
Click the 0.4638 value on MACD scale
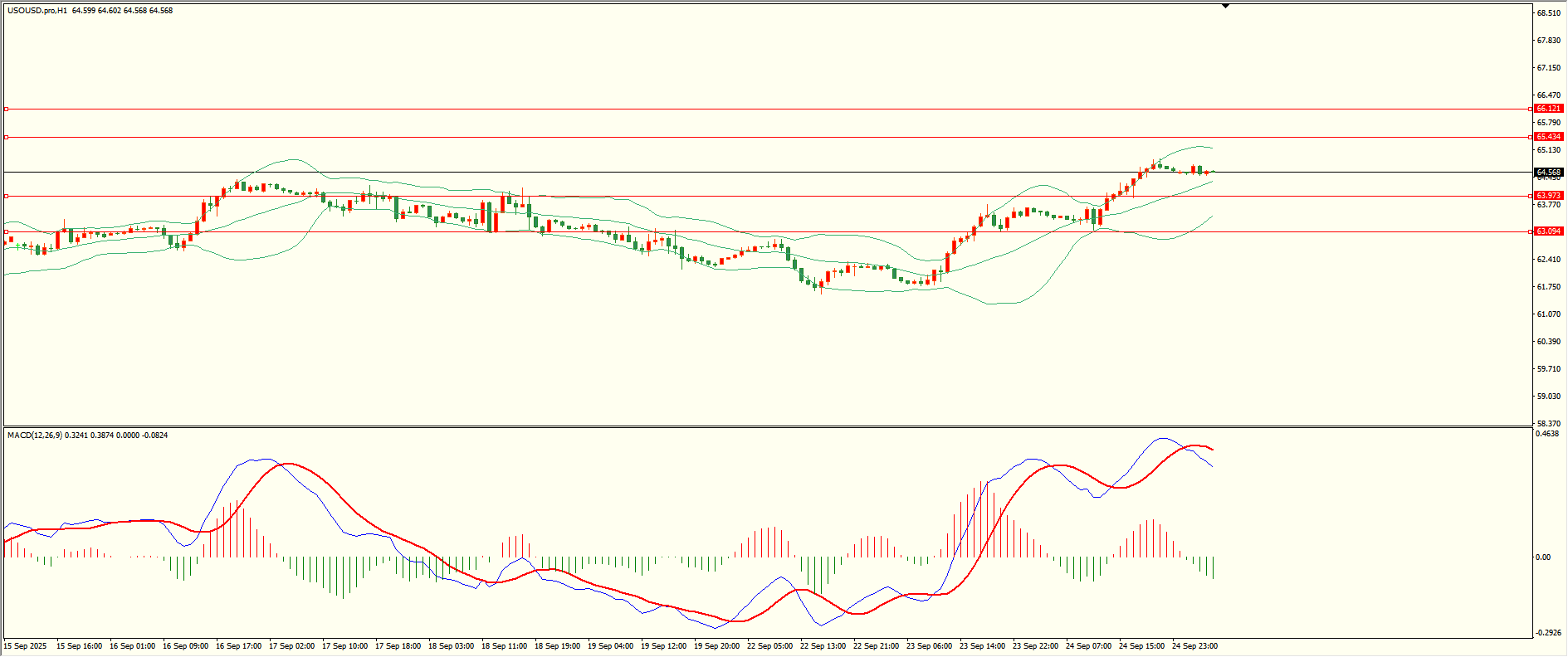pos(1548,434)
